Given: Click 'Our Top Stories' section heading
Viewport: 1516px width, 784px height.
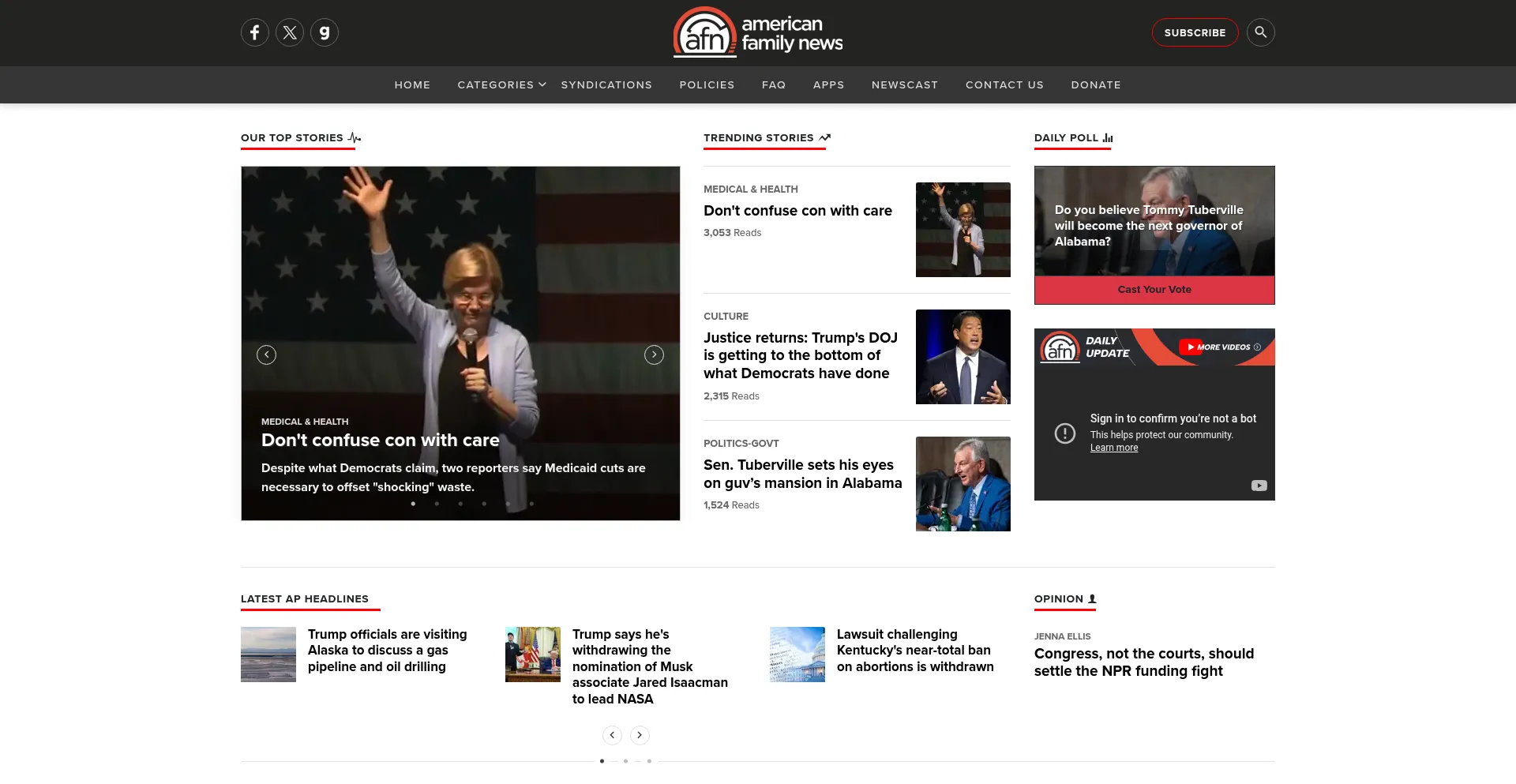Looking at the screenshot, I should (292, 138).
